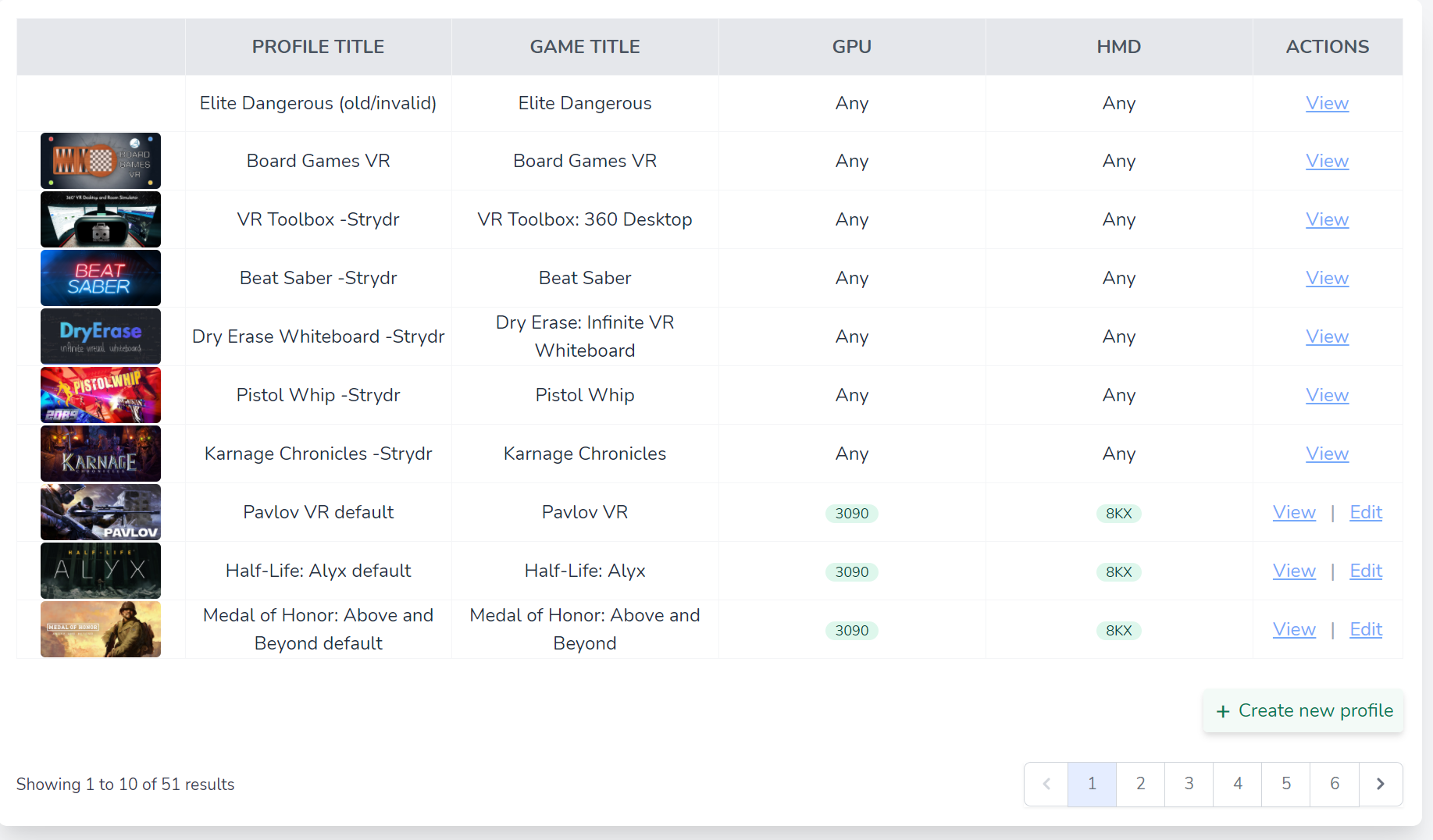View Medal of Honor default profile
The width and height of the screenshot is (1433, 840).
pos(1294,629)
